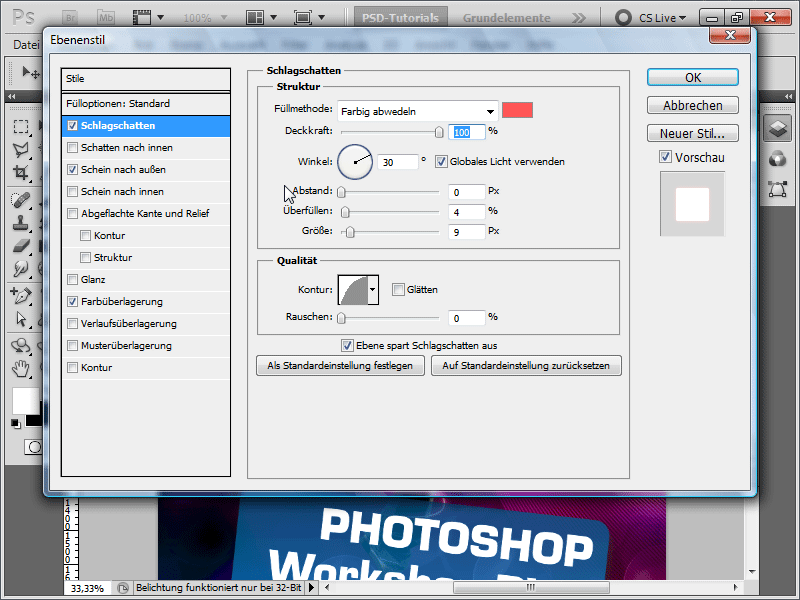The width and height of the screenshot is (800, 600).
Task: Click Als Standardeinstellung festlegen
Action: click(x=340, y=366)
